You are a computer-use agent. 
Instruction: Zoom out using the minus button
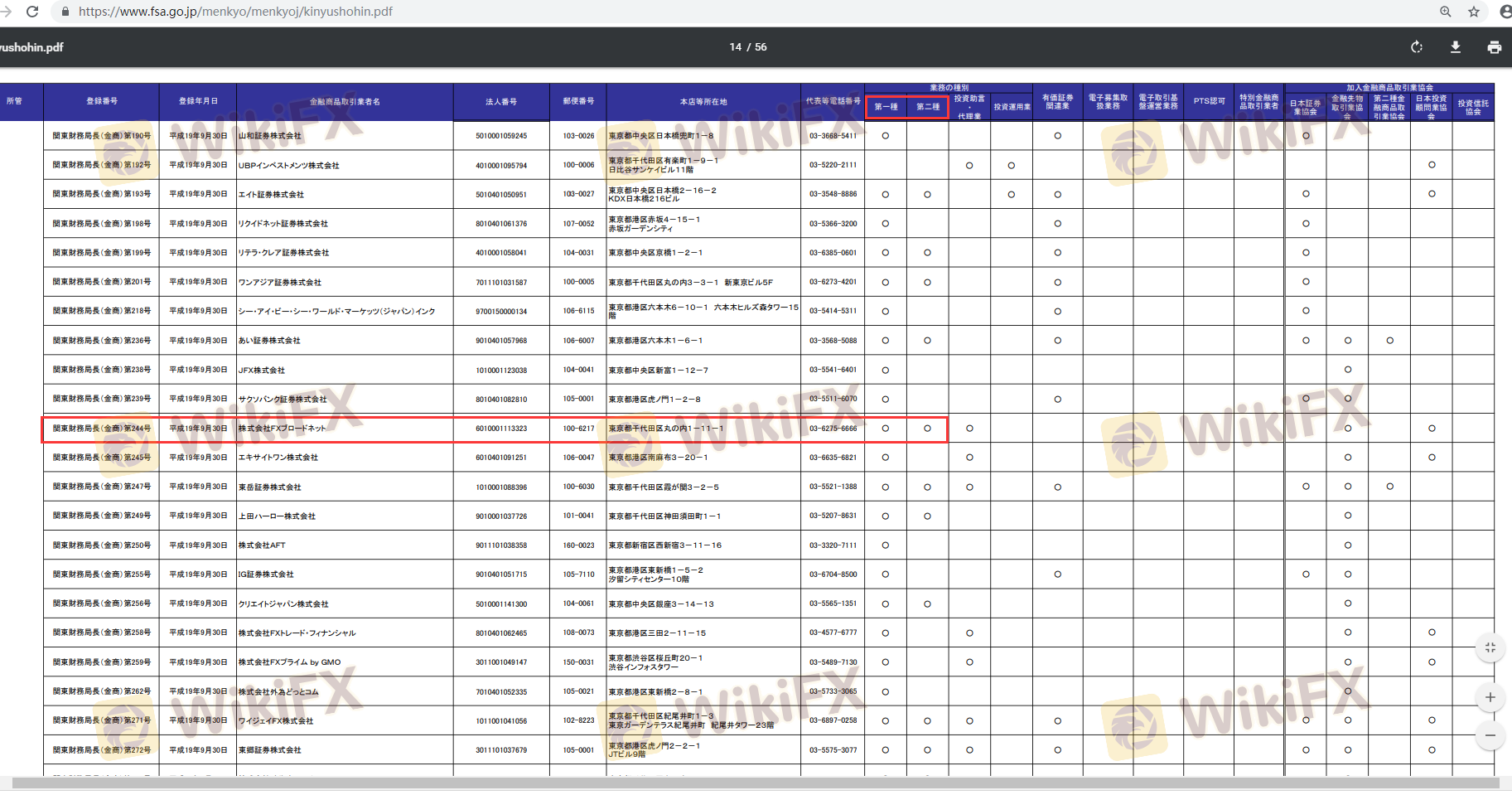[x=1490, y=735]
